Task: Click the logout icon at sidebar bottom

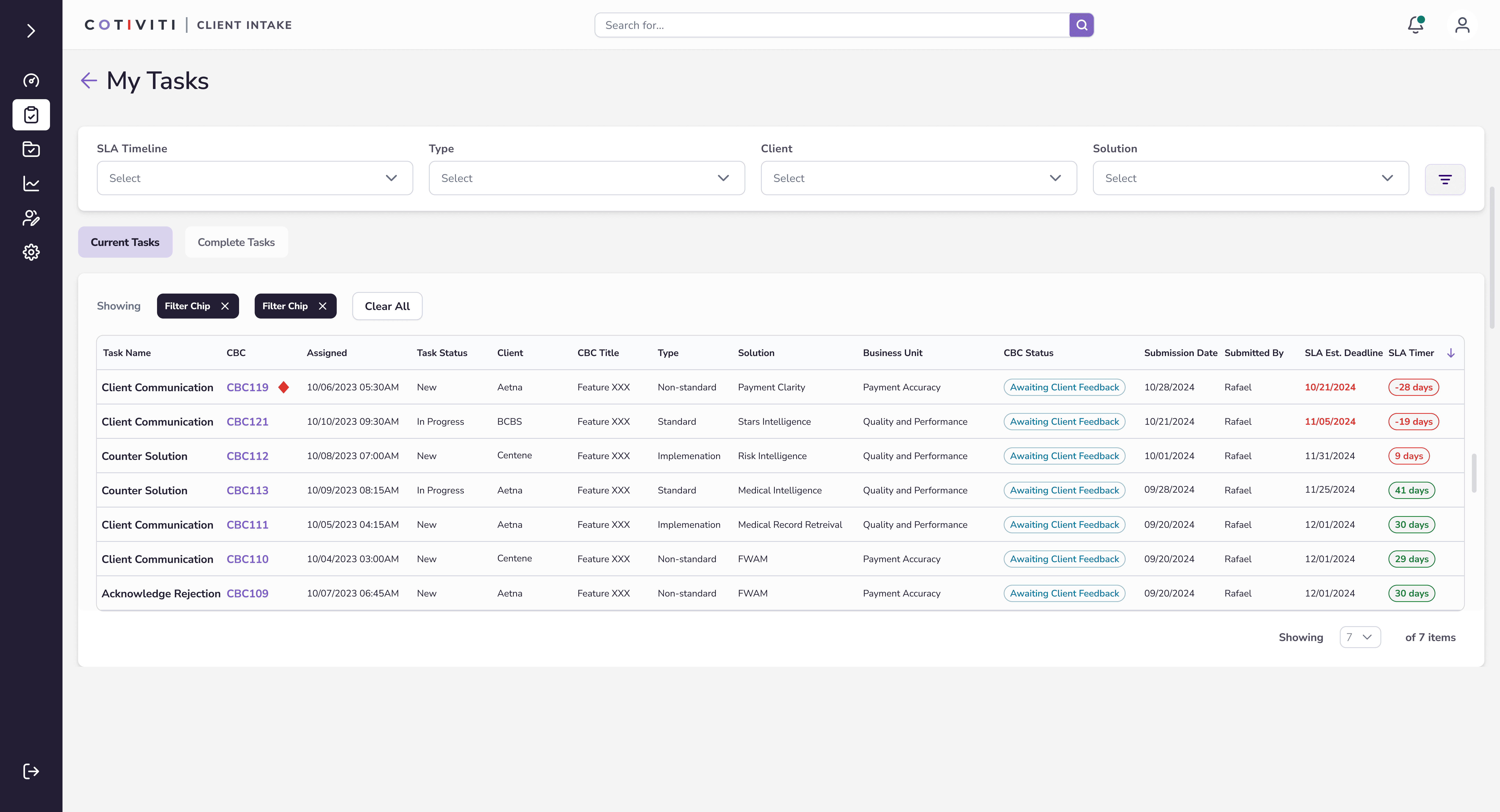Action: point(31,771)
